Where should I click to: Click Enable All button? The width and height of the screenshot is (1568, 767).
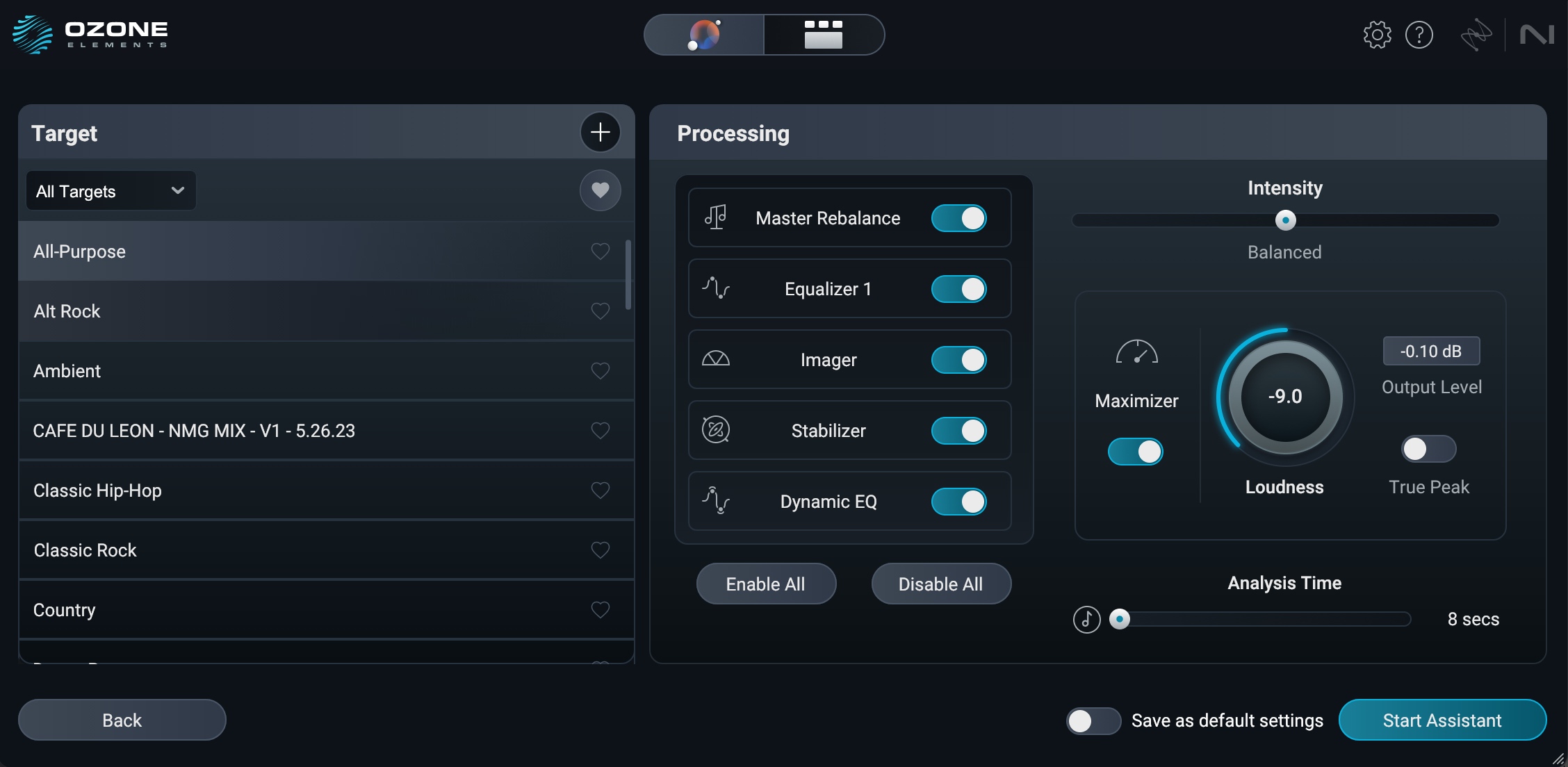tap(766, 584)
